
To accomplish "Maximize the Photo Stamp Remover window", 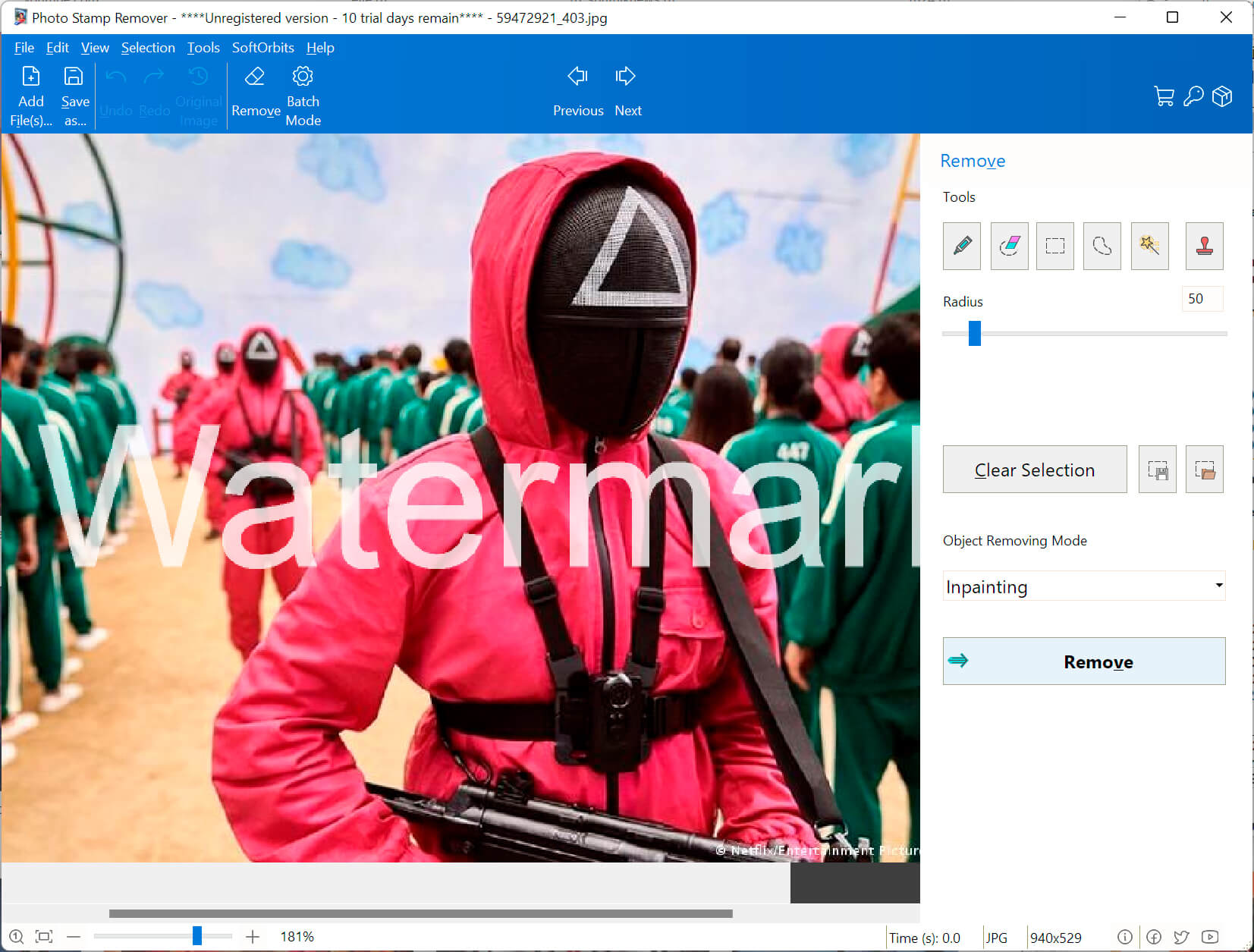I will coord(1172,17).
